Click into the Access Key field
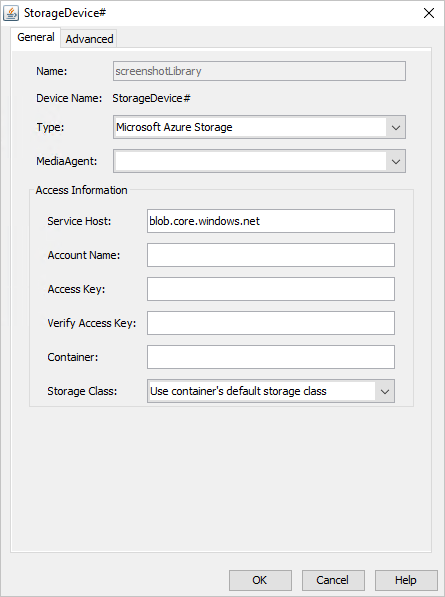 click(271, 289)
